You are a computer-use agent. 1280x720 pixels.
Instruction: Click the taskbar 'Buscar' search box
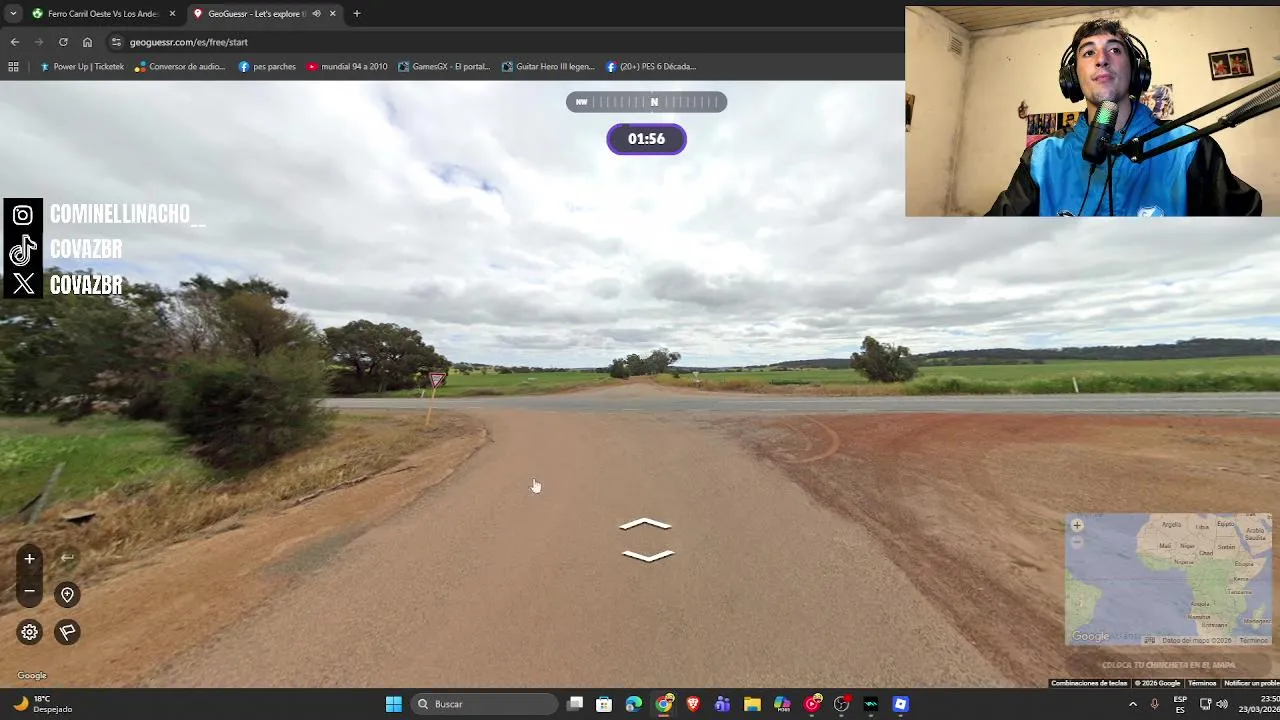pos(484,704)
